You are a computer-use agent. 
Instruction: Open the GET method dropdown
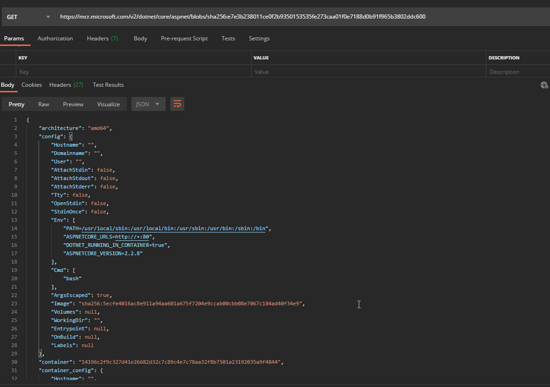pyautogui.click(x=28, y=17)
